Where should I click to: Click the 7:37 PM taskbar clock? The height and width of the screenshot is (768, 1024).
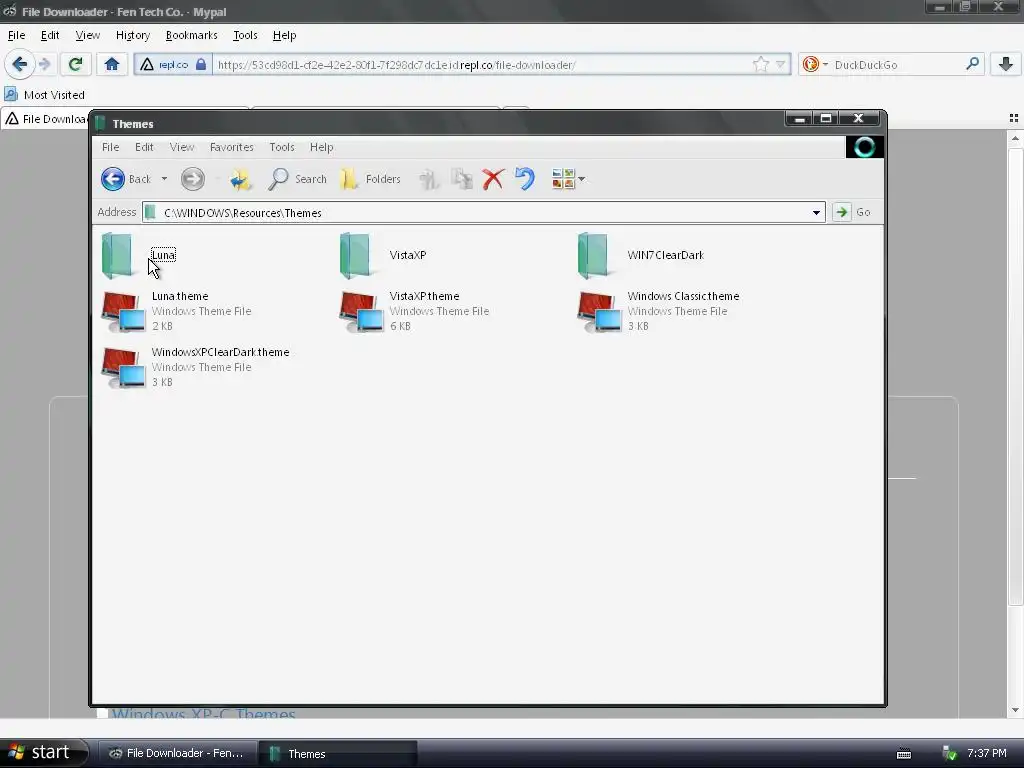(x=987, y=753)
